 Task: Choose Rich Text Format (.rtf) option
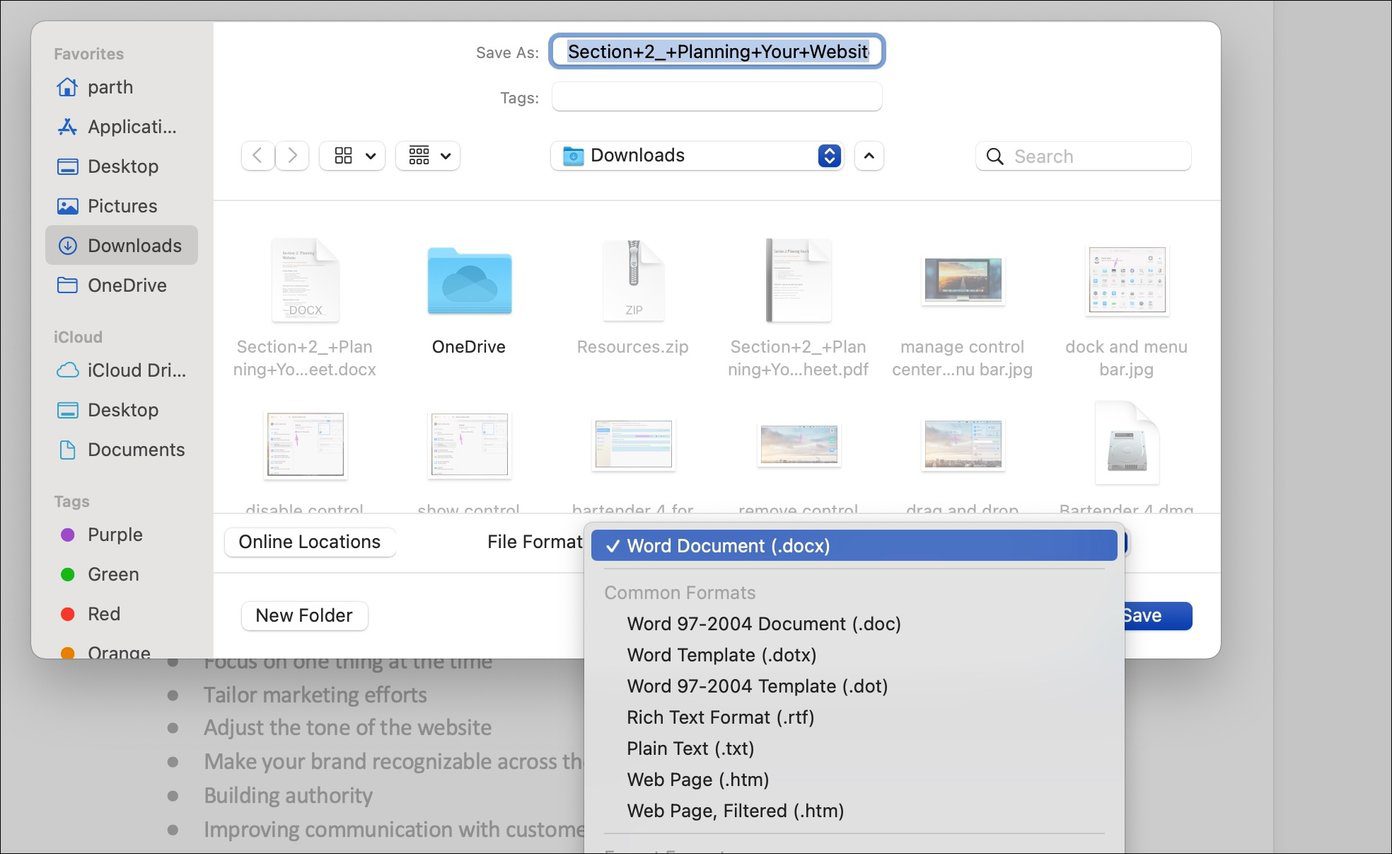point(720,717)
